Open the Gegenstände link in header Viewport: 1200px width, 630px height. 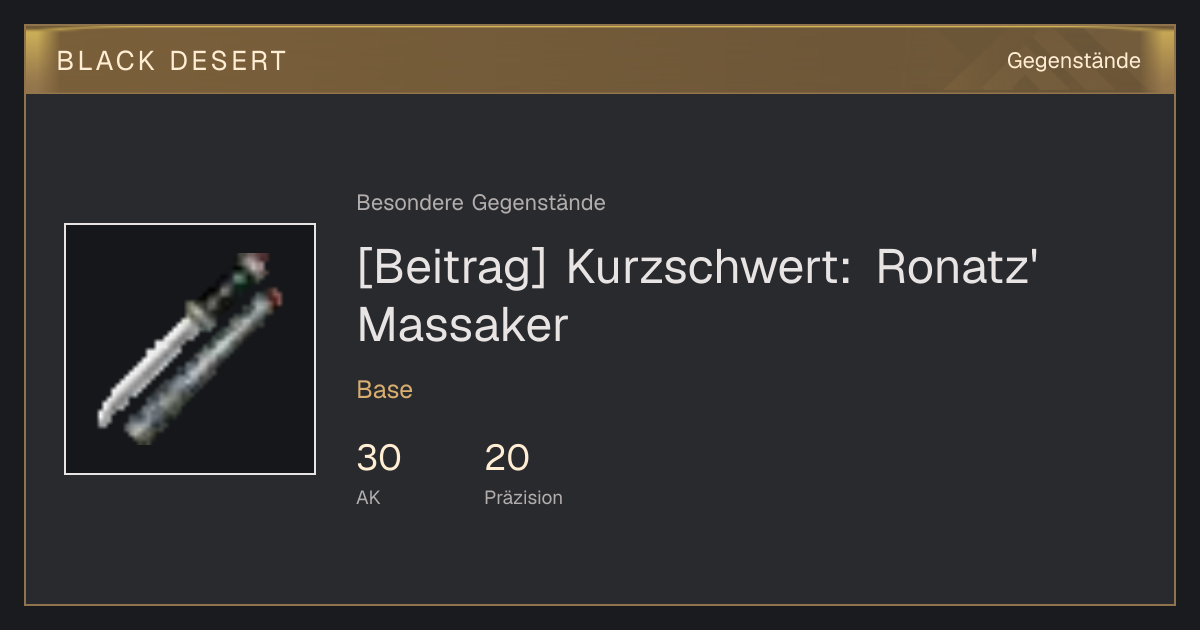pyautogui.click(x=1073, y=61)
